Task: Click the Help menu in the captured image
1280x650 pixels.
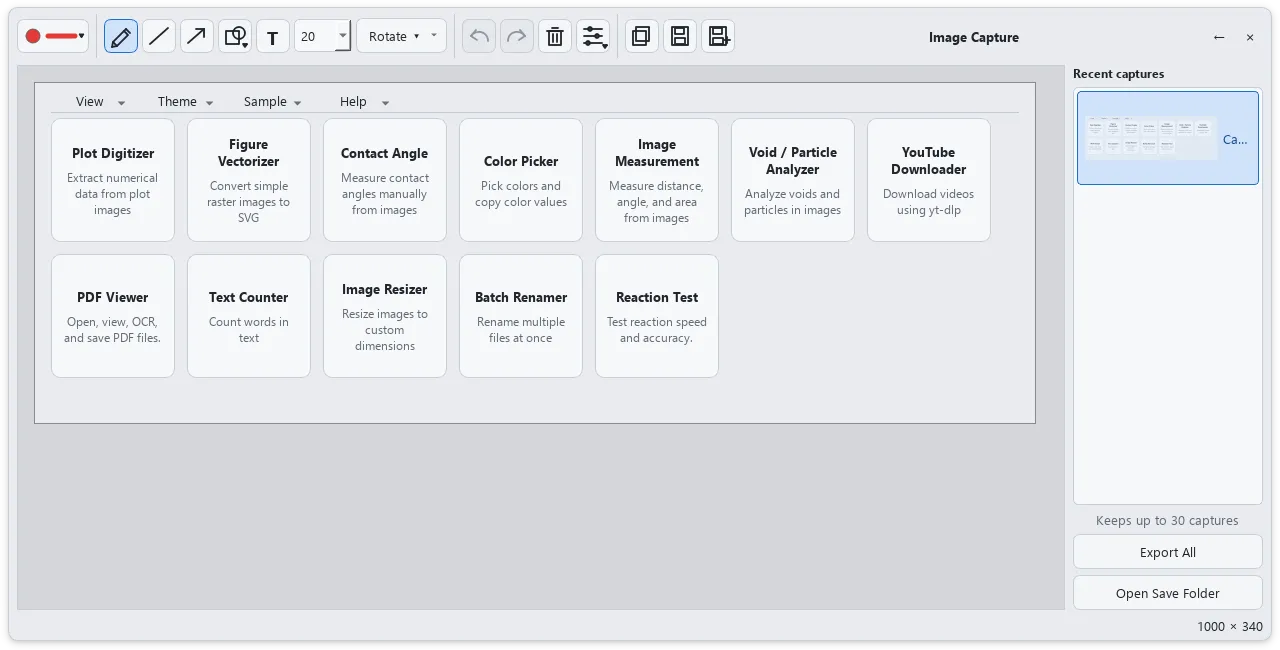Action: [x=364, y=101]
